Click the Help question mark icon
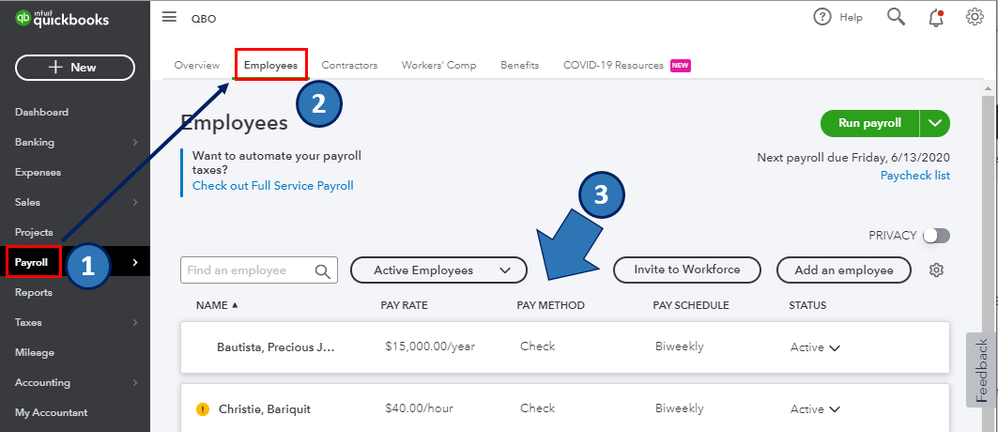The width and height of the screenshot is (998, 432). tap(823, 17)
